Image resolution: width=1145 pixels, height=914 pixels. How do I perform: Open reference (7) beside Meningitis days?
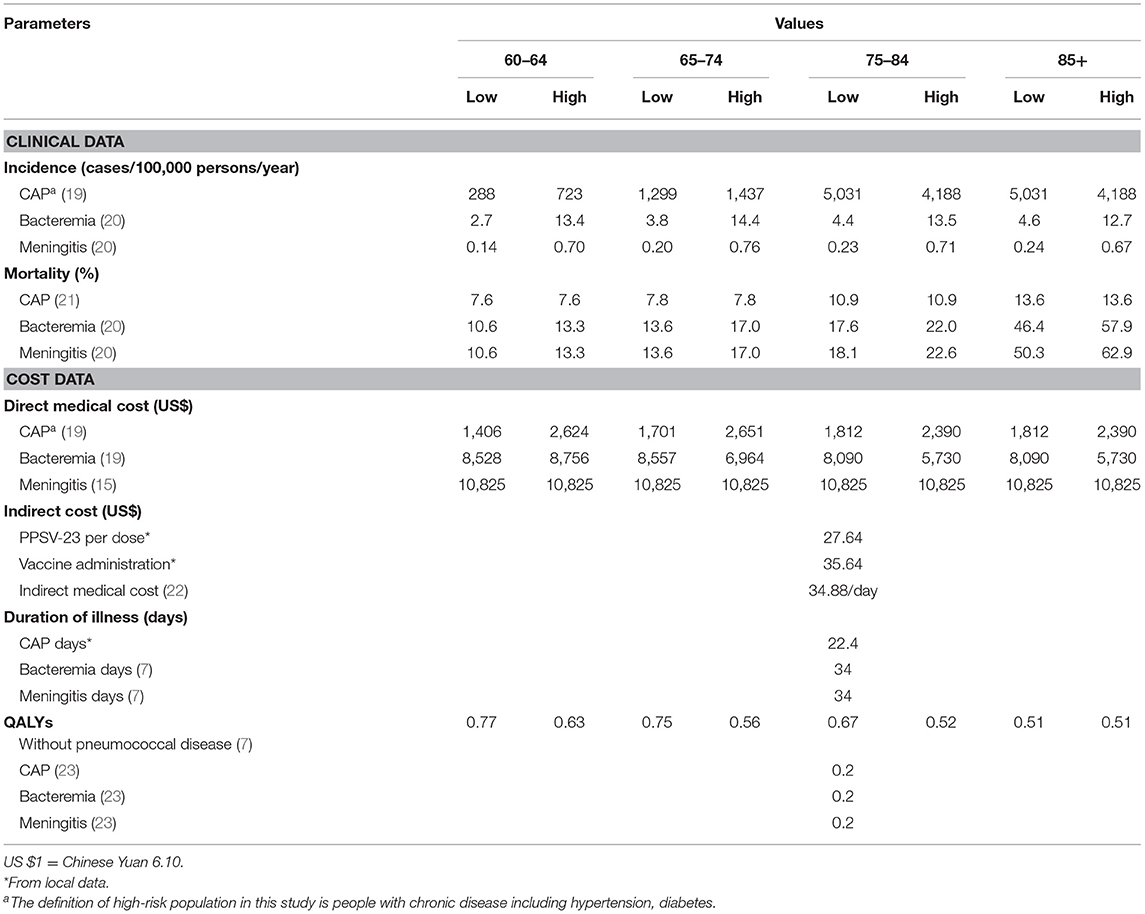(x=136, y=696)
